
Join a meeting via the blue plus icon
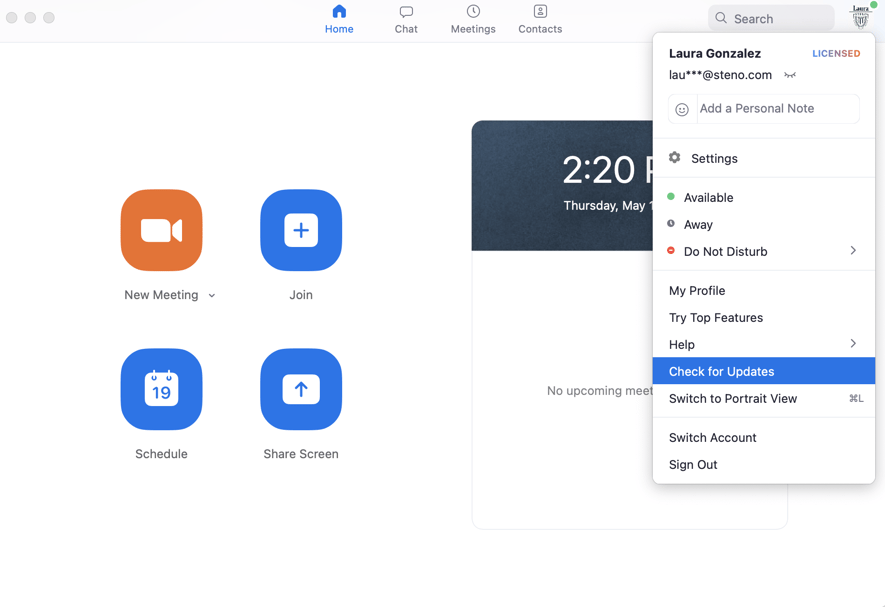[300, 230]
